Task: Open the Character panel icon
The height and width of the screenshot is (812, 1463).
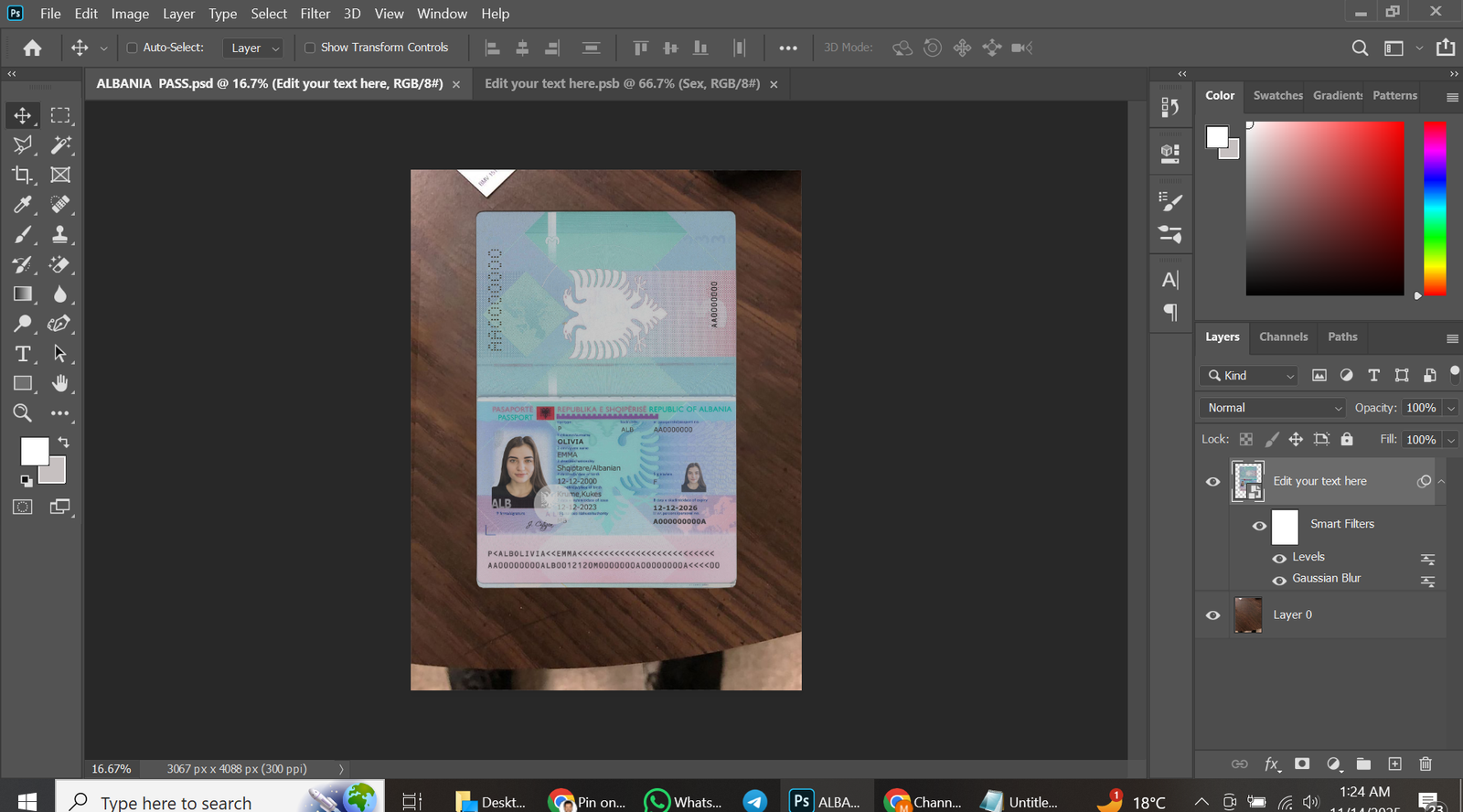Action: coord(1170,280)
